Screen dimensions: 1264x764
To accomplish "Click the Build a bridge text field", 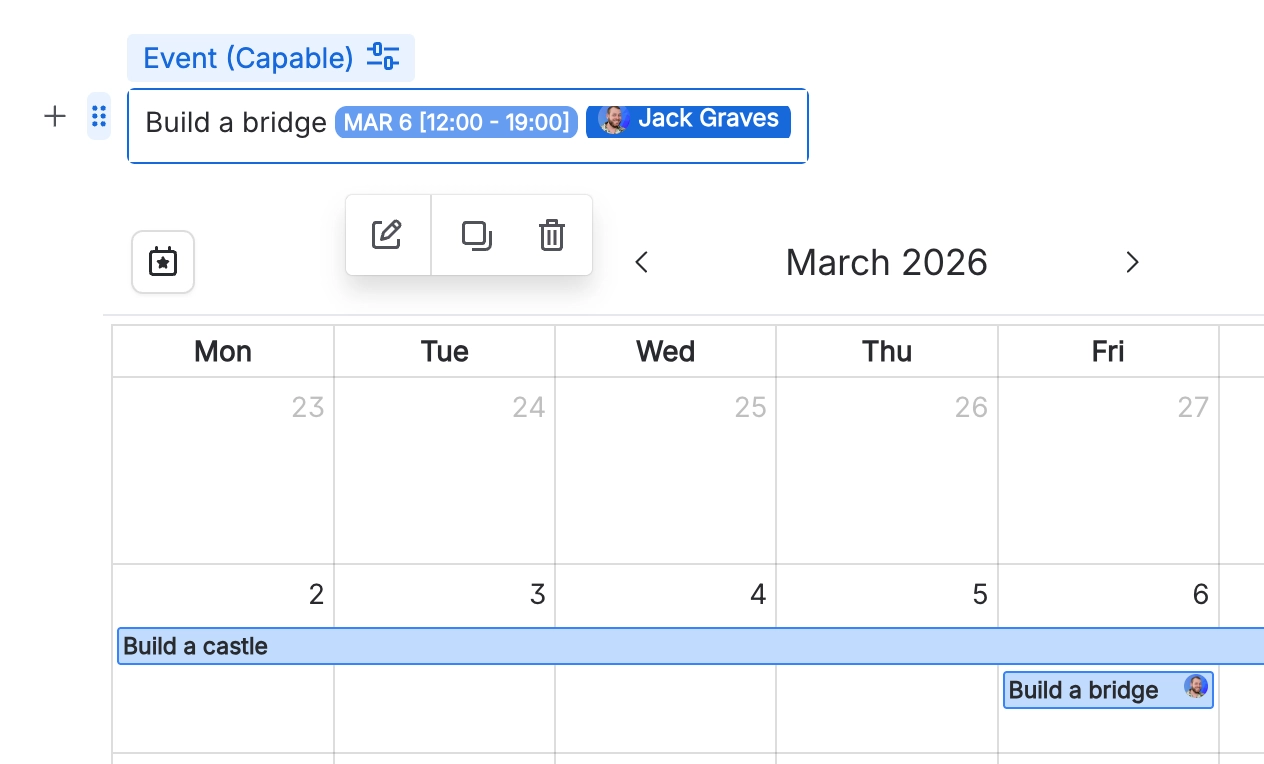I will (236, 123).
